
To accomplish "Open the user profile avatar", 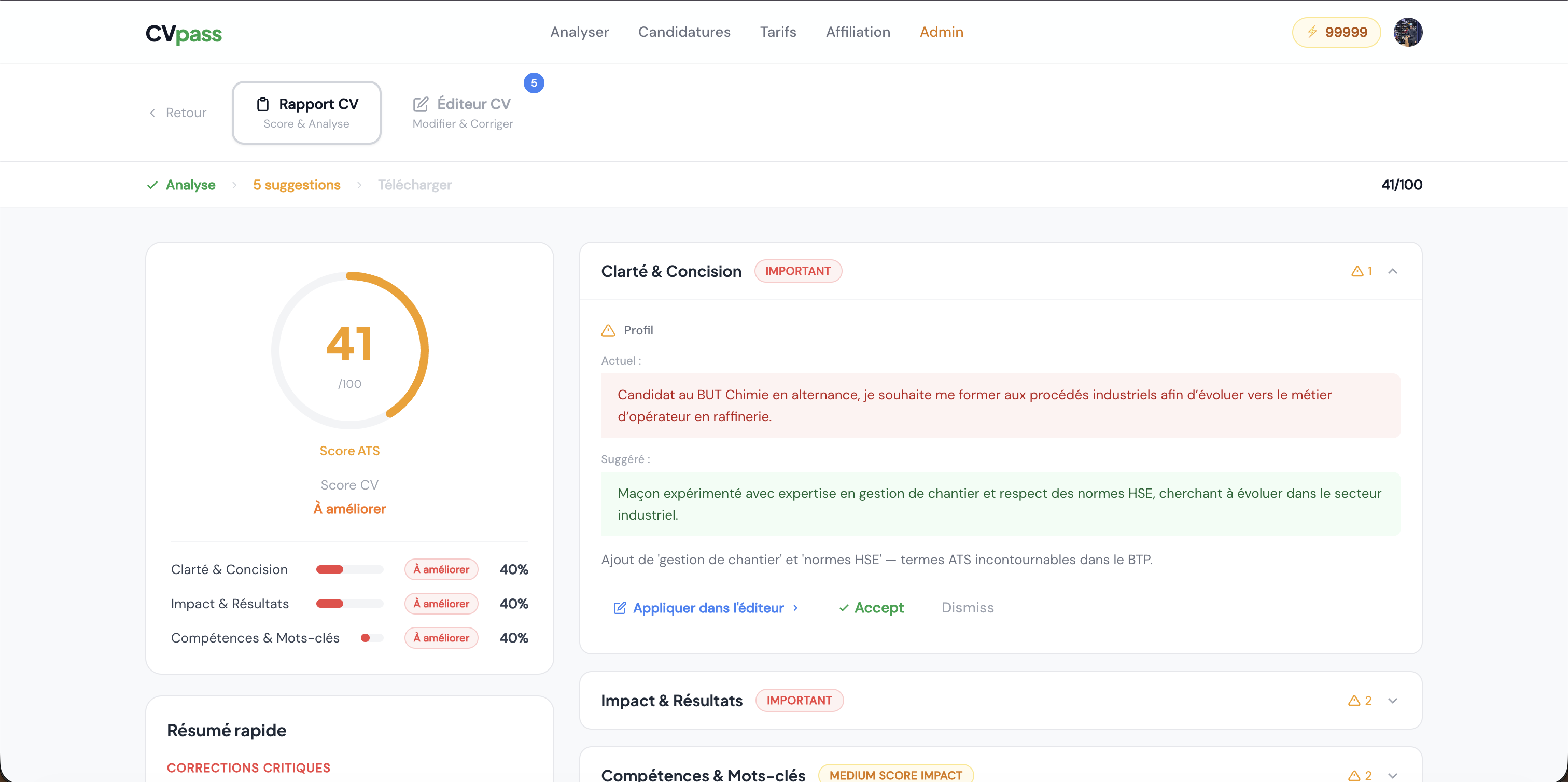I will 1407,32.
